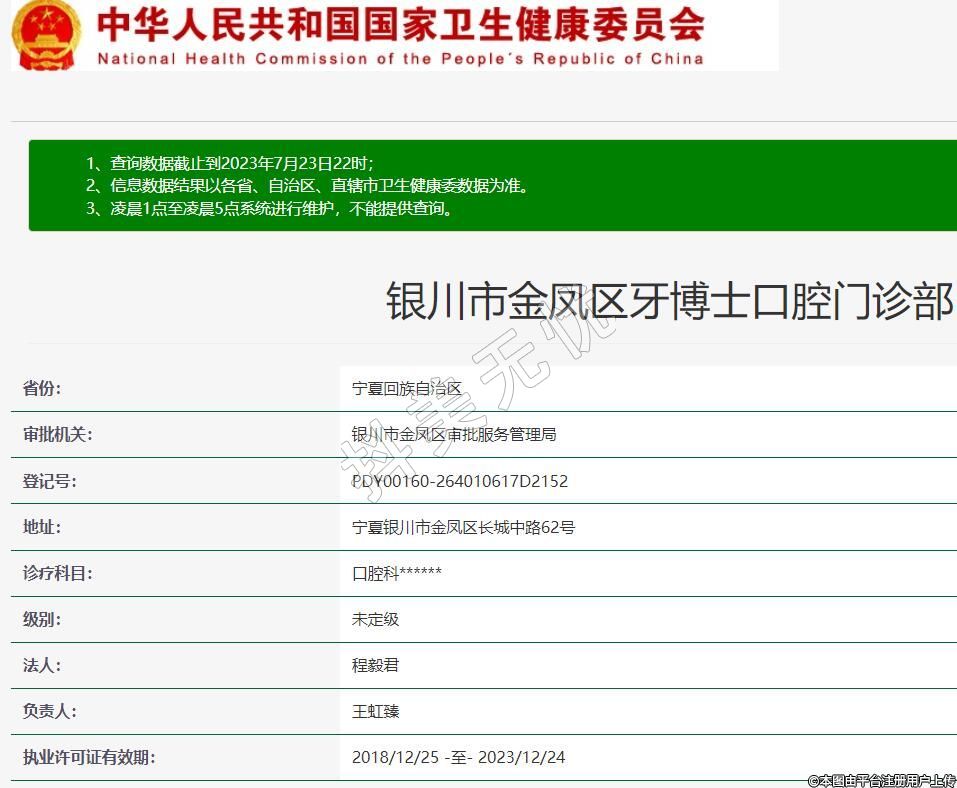Click the 审批机关 row label
This screenshot has height=788, width=957.
click(x=57, y=435)
